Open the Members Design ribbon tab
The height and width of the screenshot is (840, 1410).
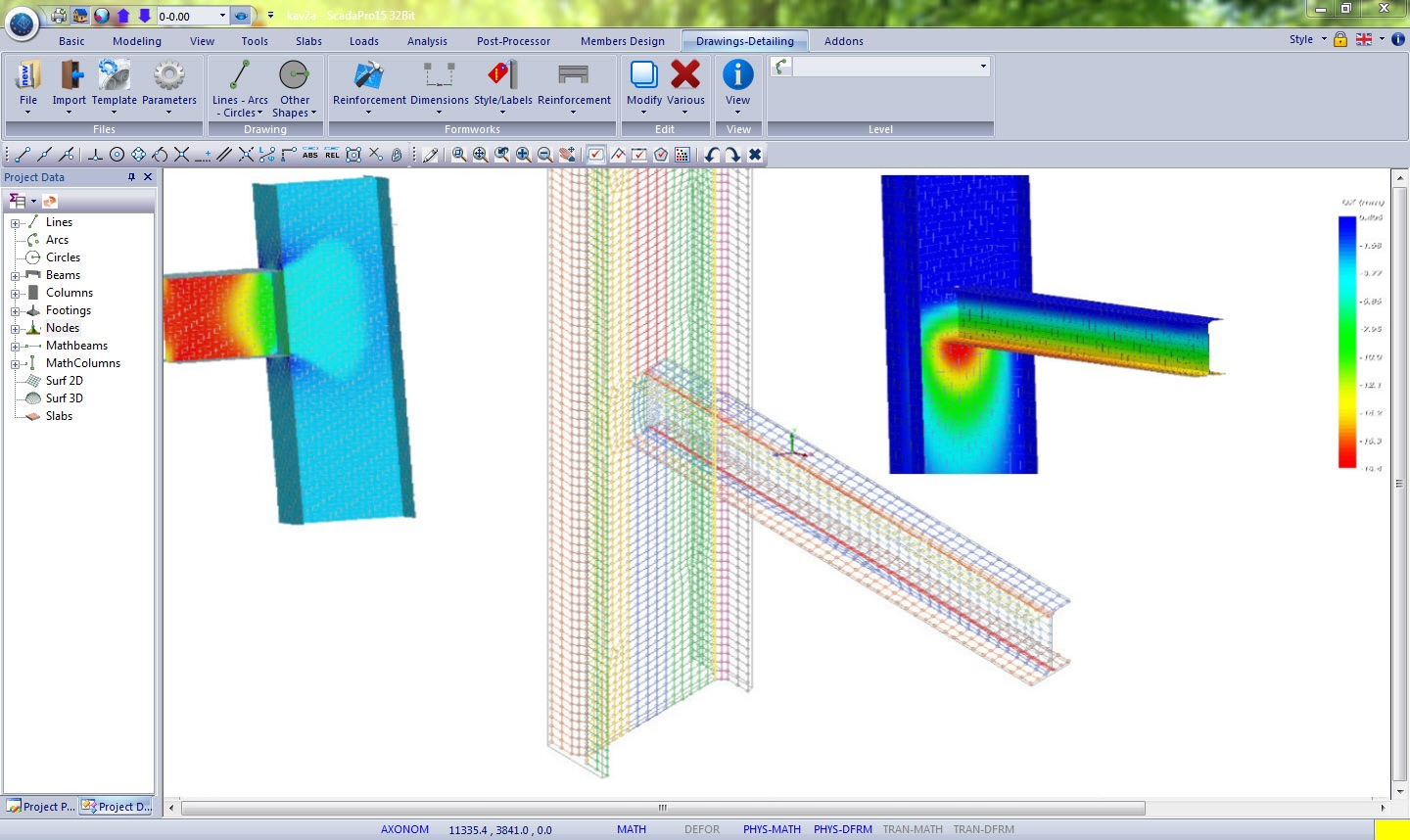622,41
